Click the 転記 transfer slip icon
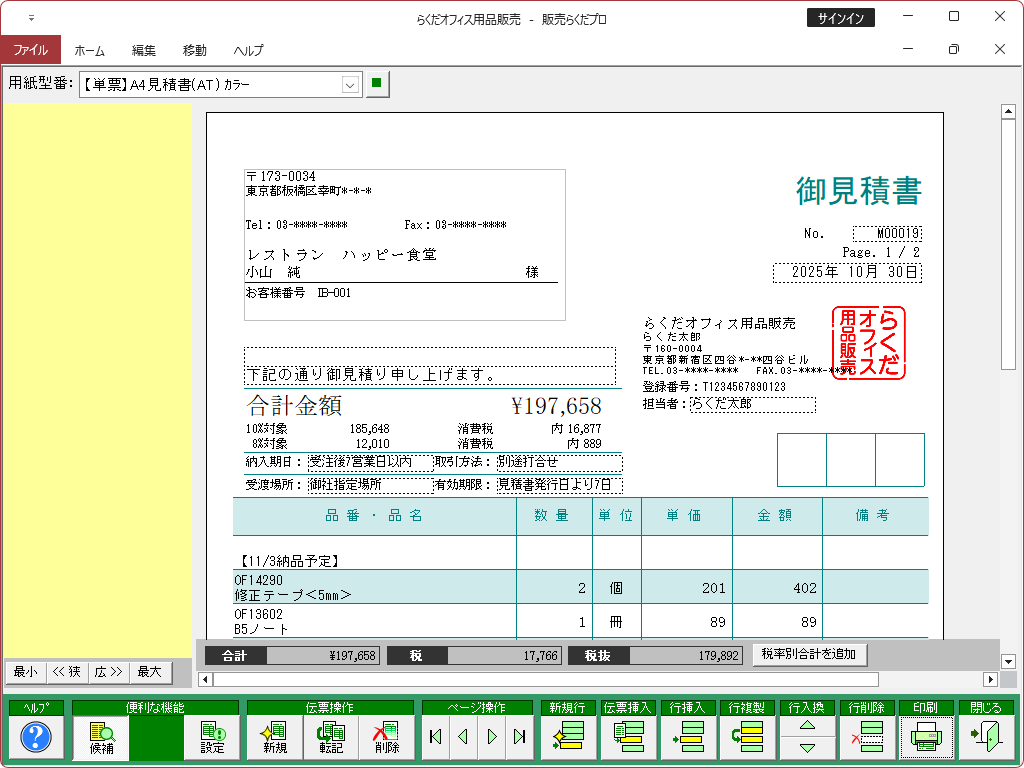 (x=330, y=738)
